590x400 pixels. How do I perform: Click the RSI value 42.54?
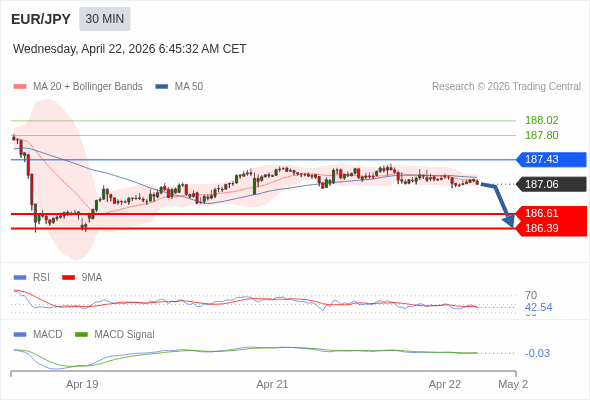point(538,307)
